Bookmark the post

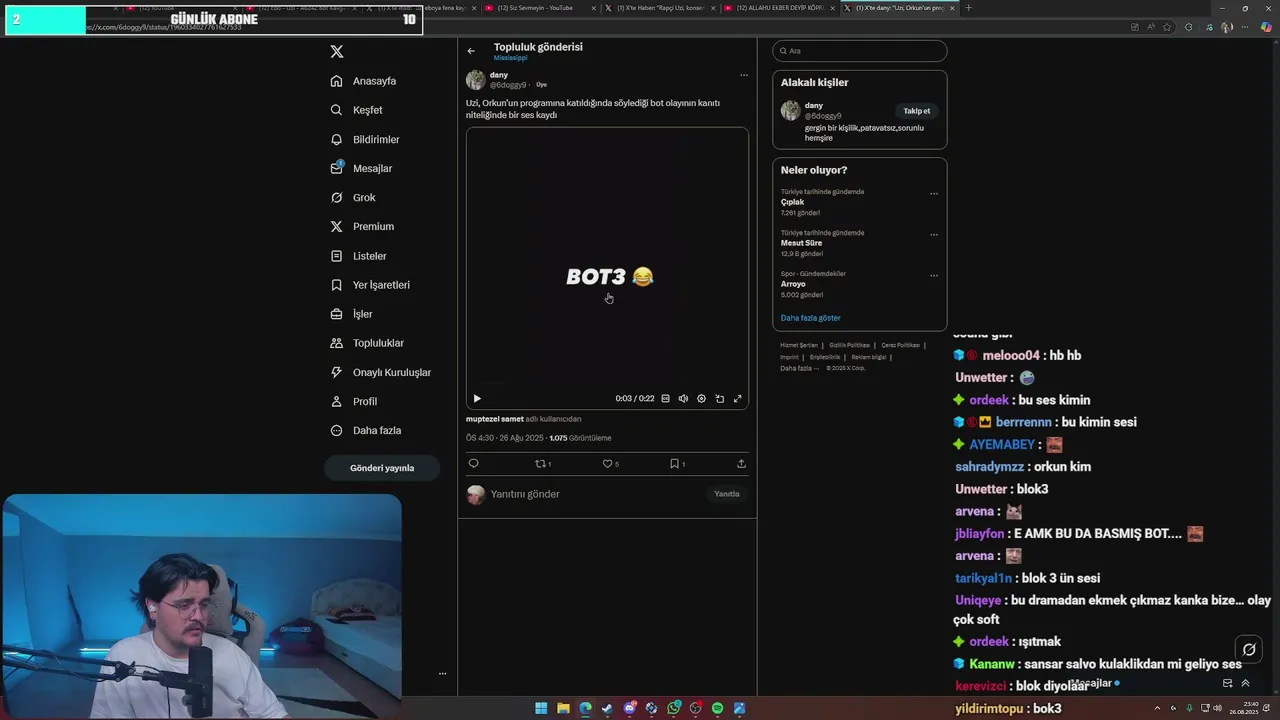pos(677,464)
